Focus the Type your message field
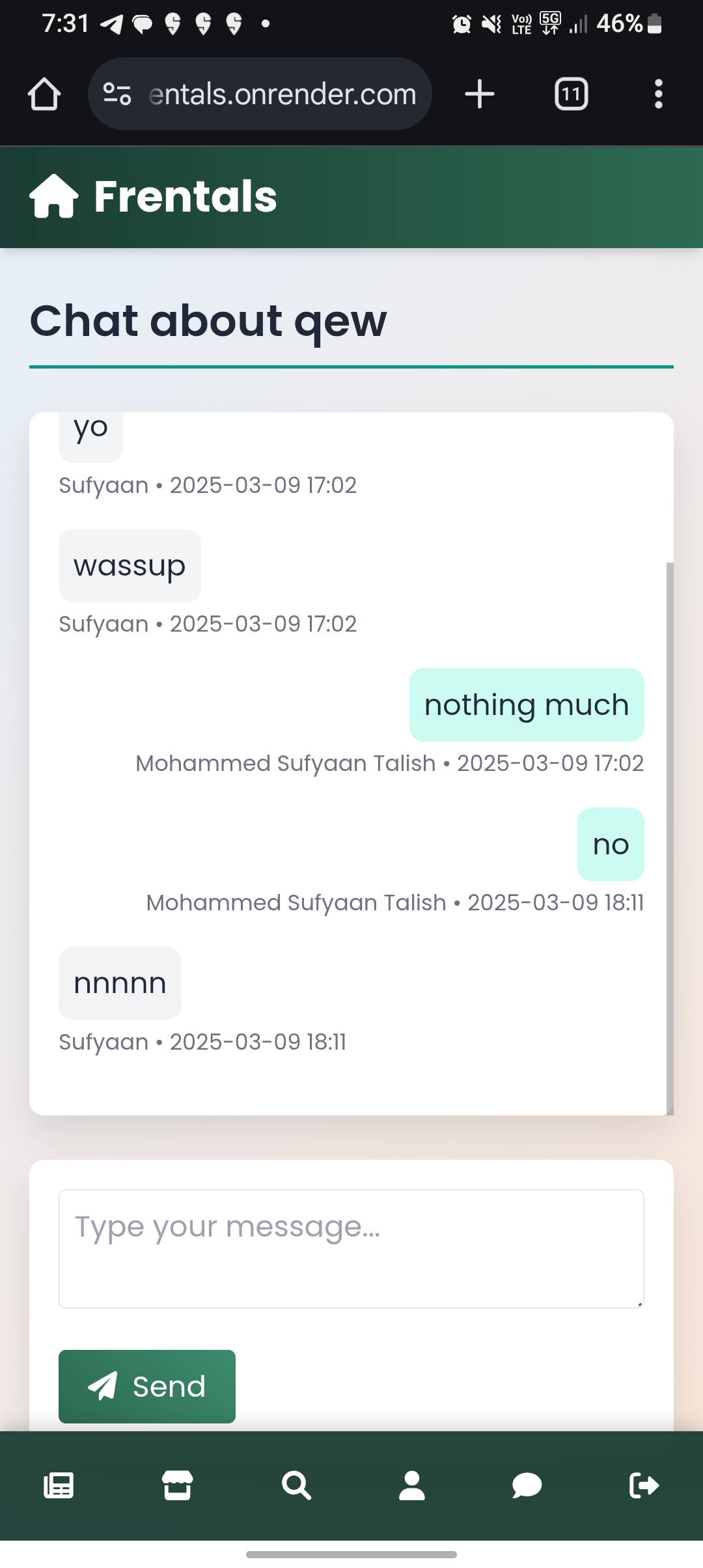Screen dimensions: 703x1568 (351, 1248)
